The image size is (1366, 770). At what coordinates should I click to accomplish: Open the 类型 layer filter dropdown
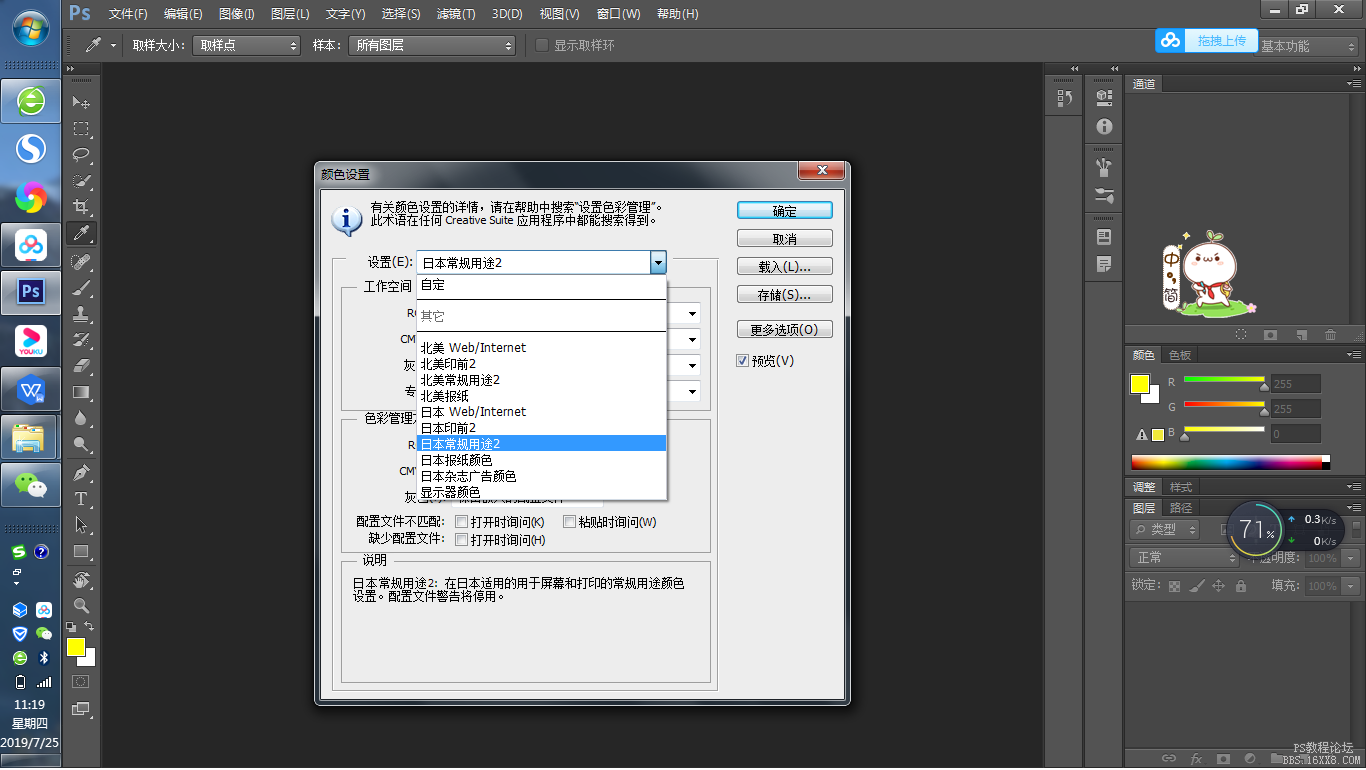pyautogui.click(x=1166, y=529)
